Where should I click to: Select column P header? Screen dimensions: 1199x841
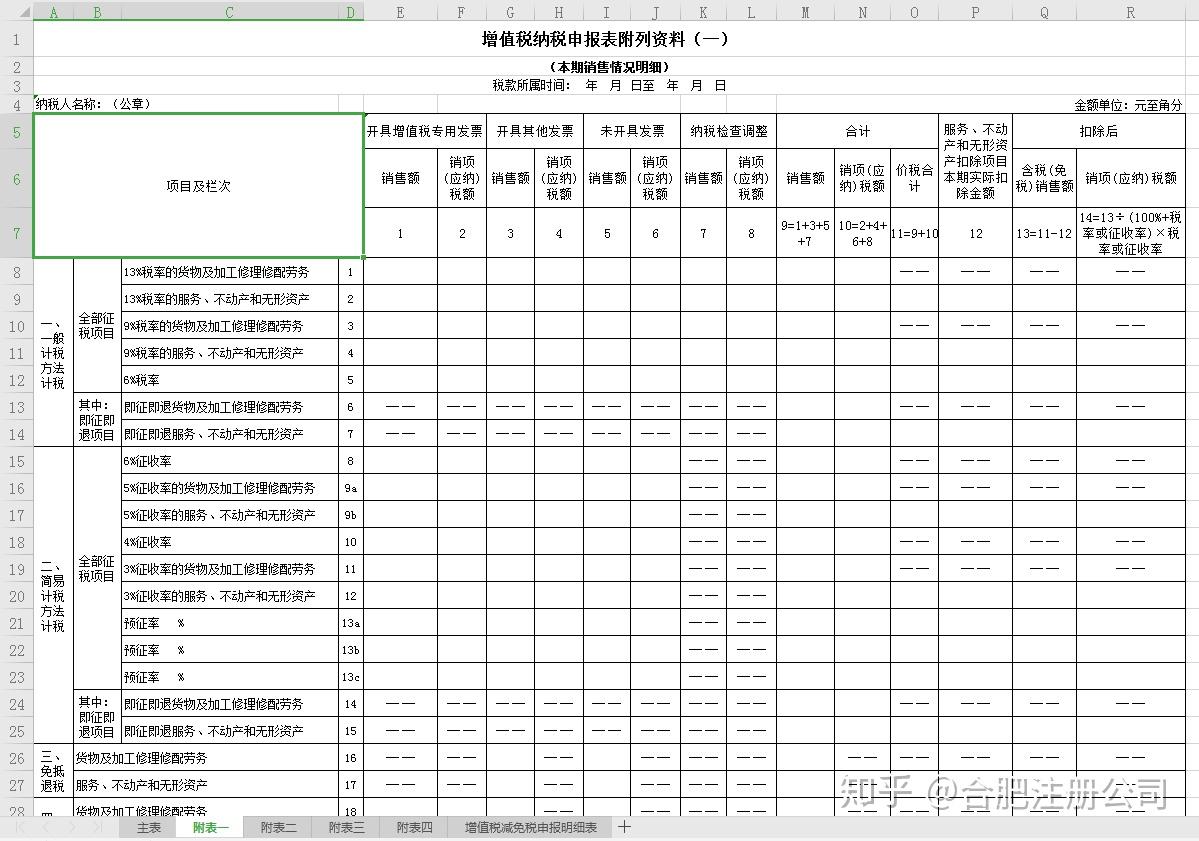[975, 12]
